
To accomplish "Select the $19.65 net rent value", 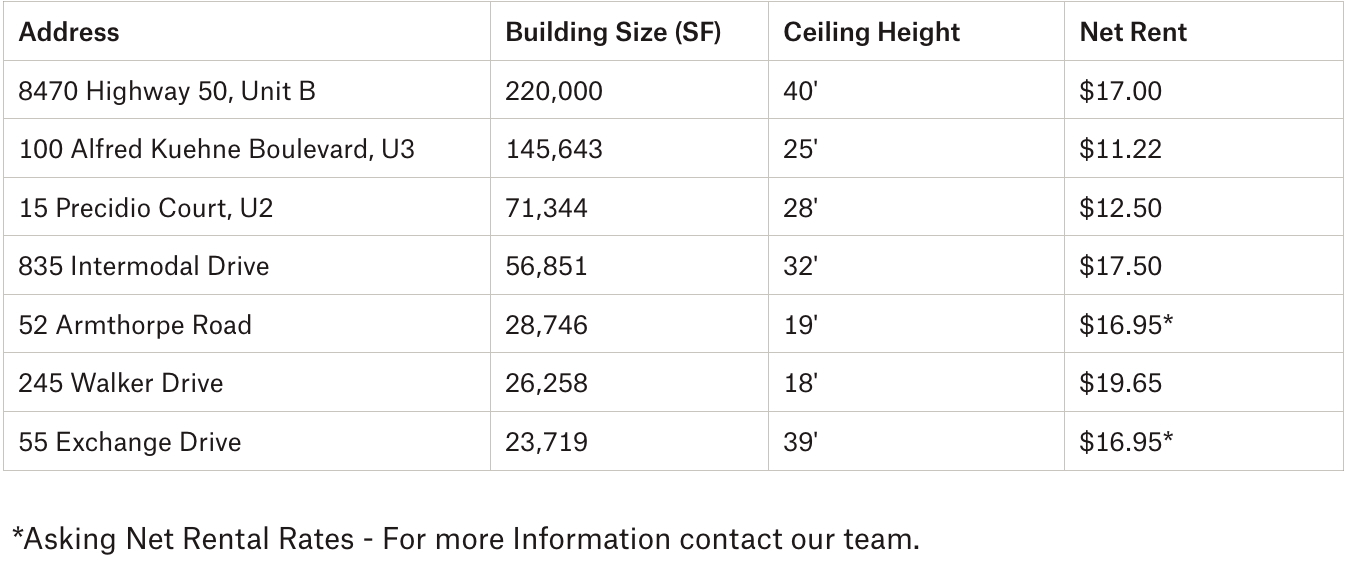I will click(x=1120, y=383).
